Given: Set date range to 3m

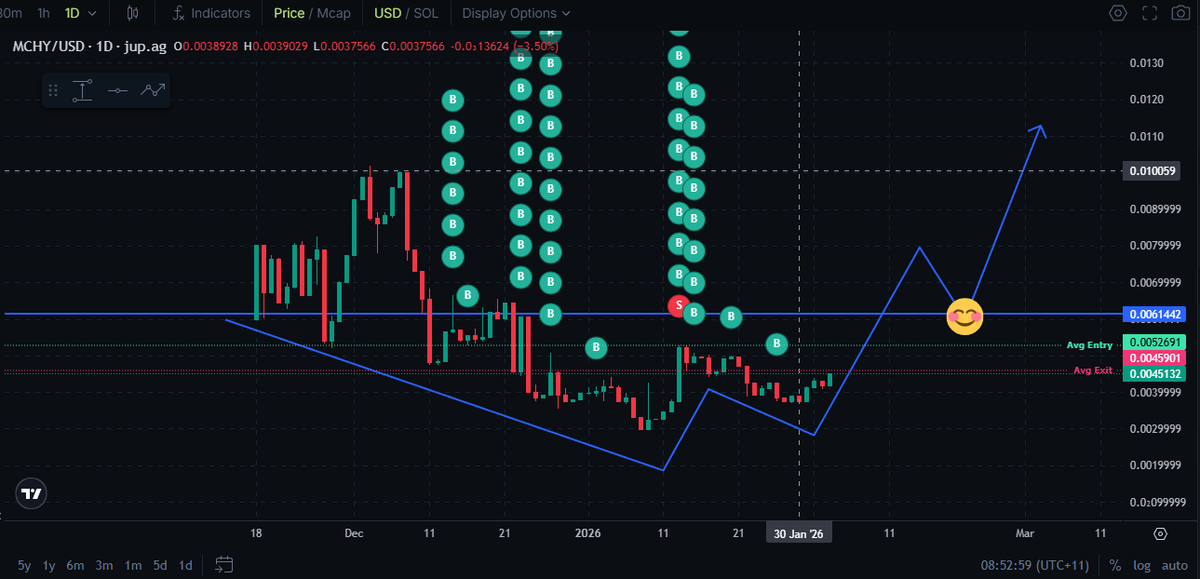Looking at the screenshot, I should (x=104, y=565).
